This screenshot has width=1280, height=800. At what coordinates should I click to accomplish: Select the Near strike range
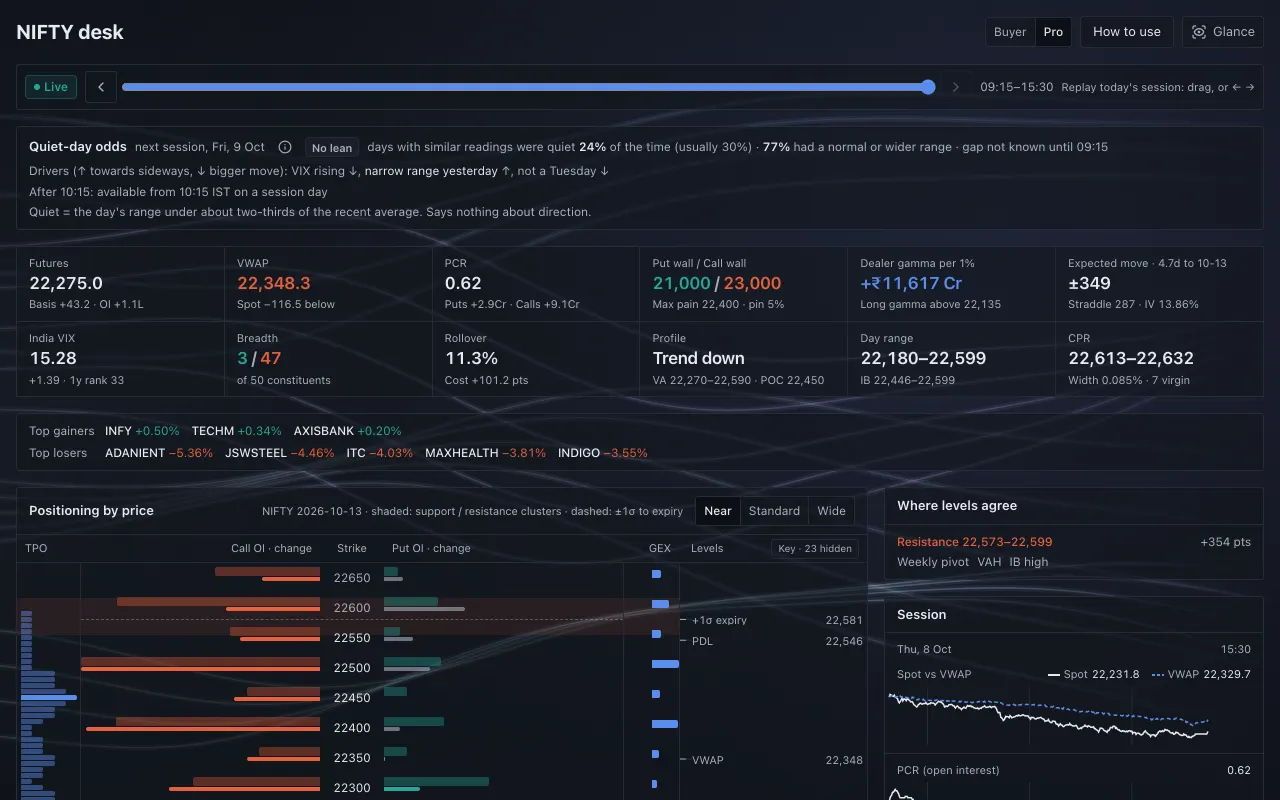click(x=718, y=511)
